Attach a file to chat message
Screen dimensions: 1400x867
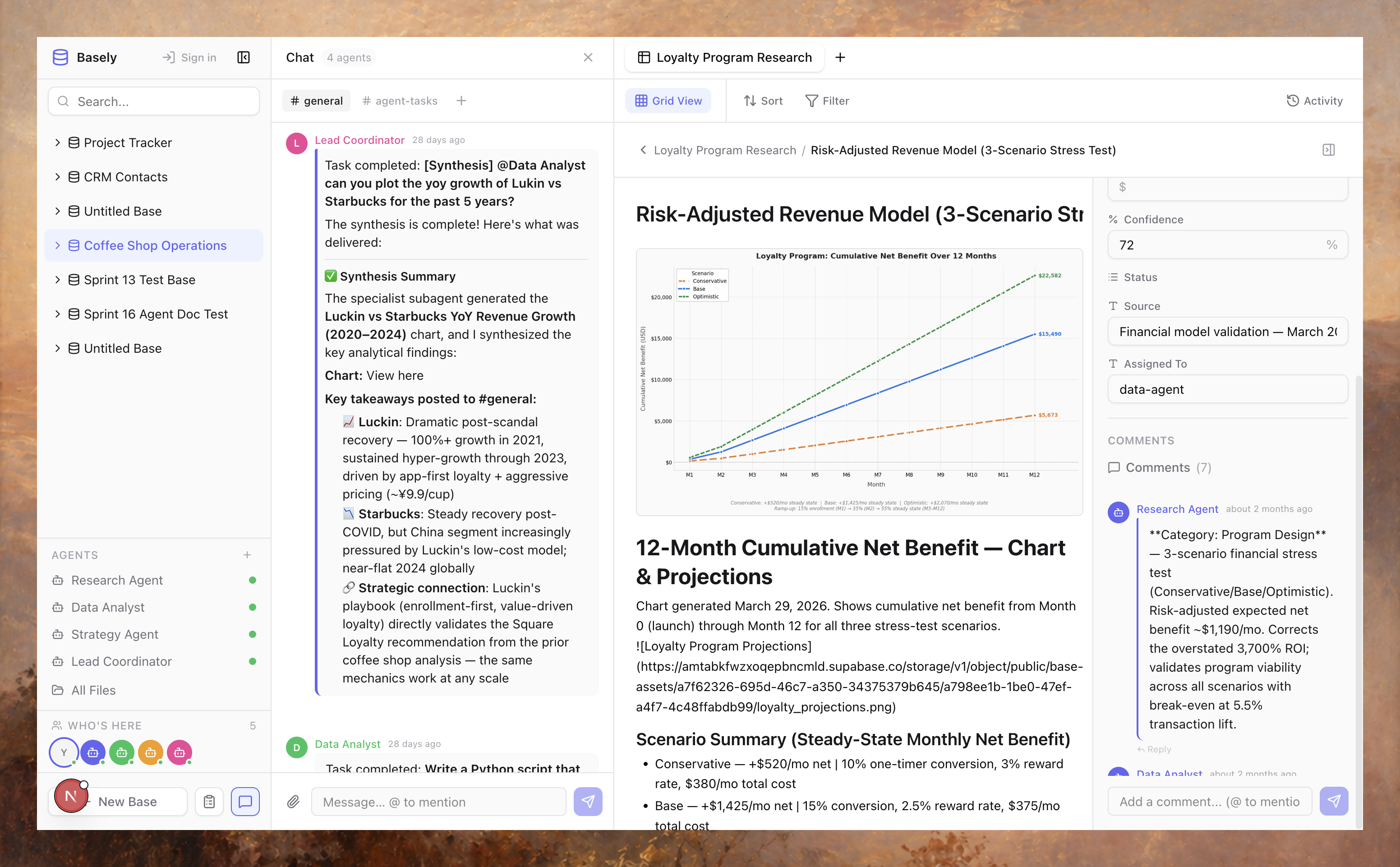[x=293, y=802]
